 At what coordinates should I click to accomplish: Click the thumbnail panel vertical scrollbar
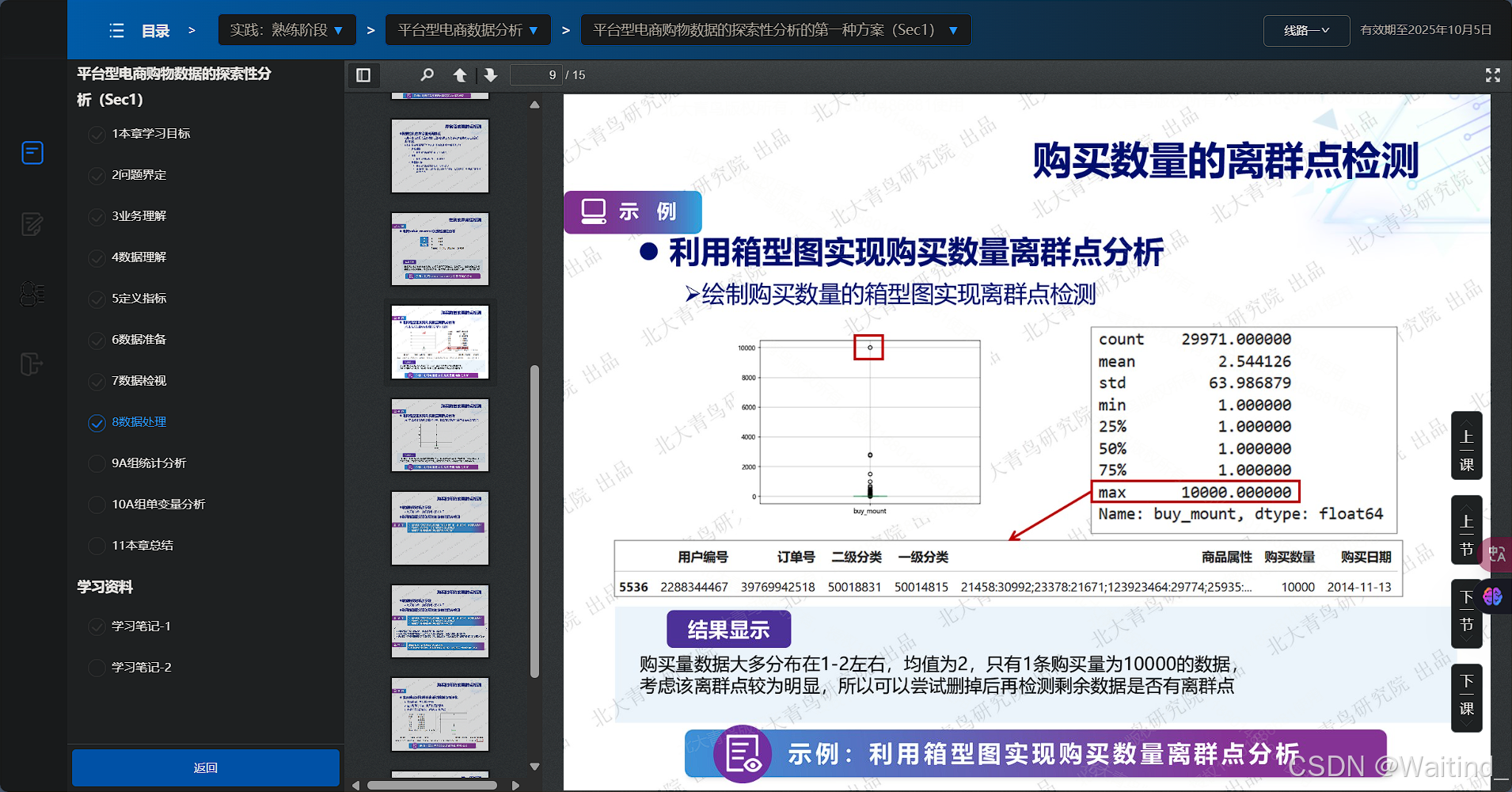pos(534,521)
